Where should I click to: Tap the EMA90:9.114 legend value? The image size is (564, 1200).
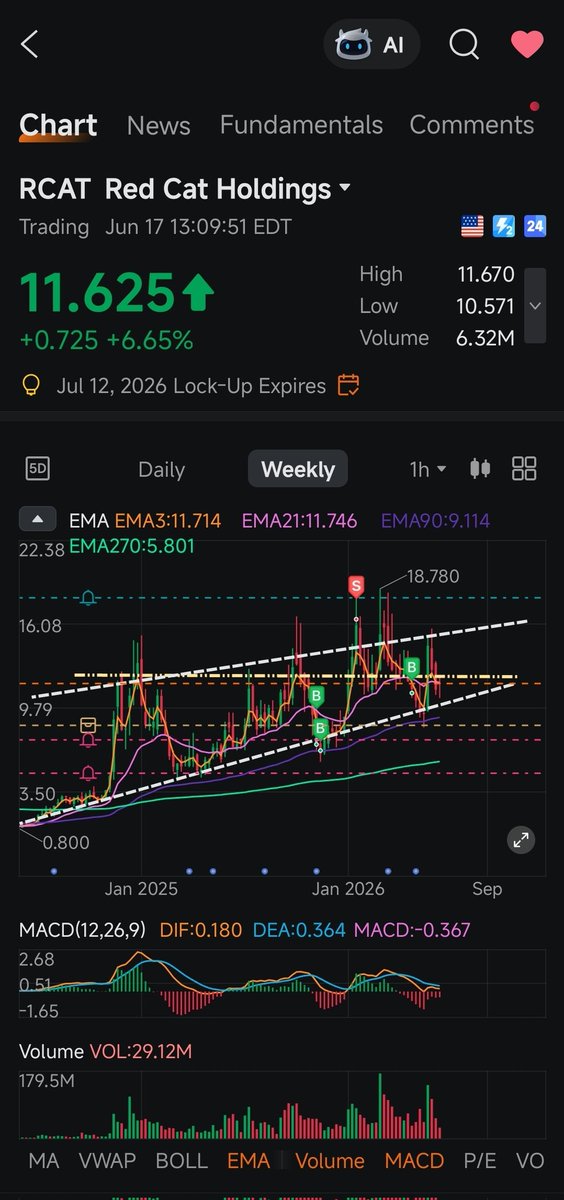[x=436, y=520]
